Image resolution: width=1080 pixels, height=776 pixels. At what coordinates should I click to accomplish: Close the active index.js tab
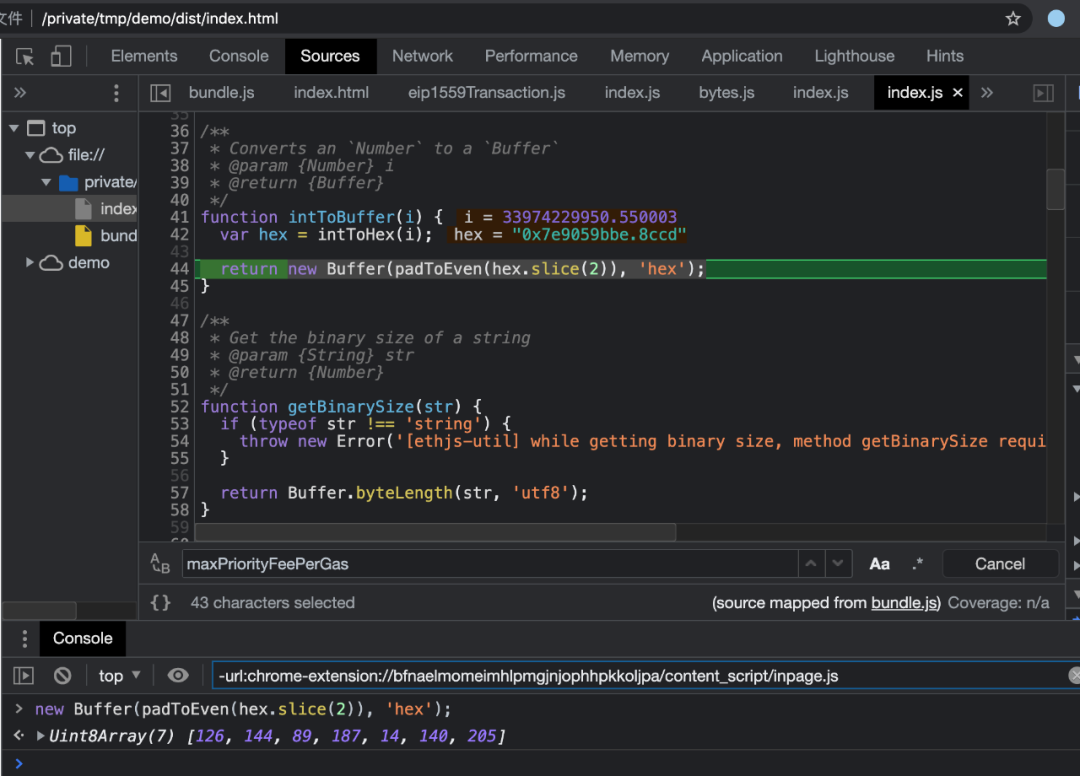pos(957,92)
